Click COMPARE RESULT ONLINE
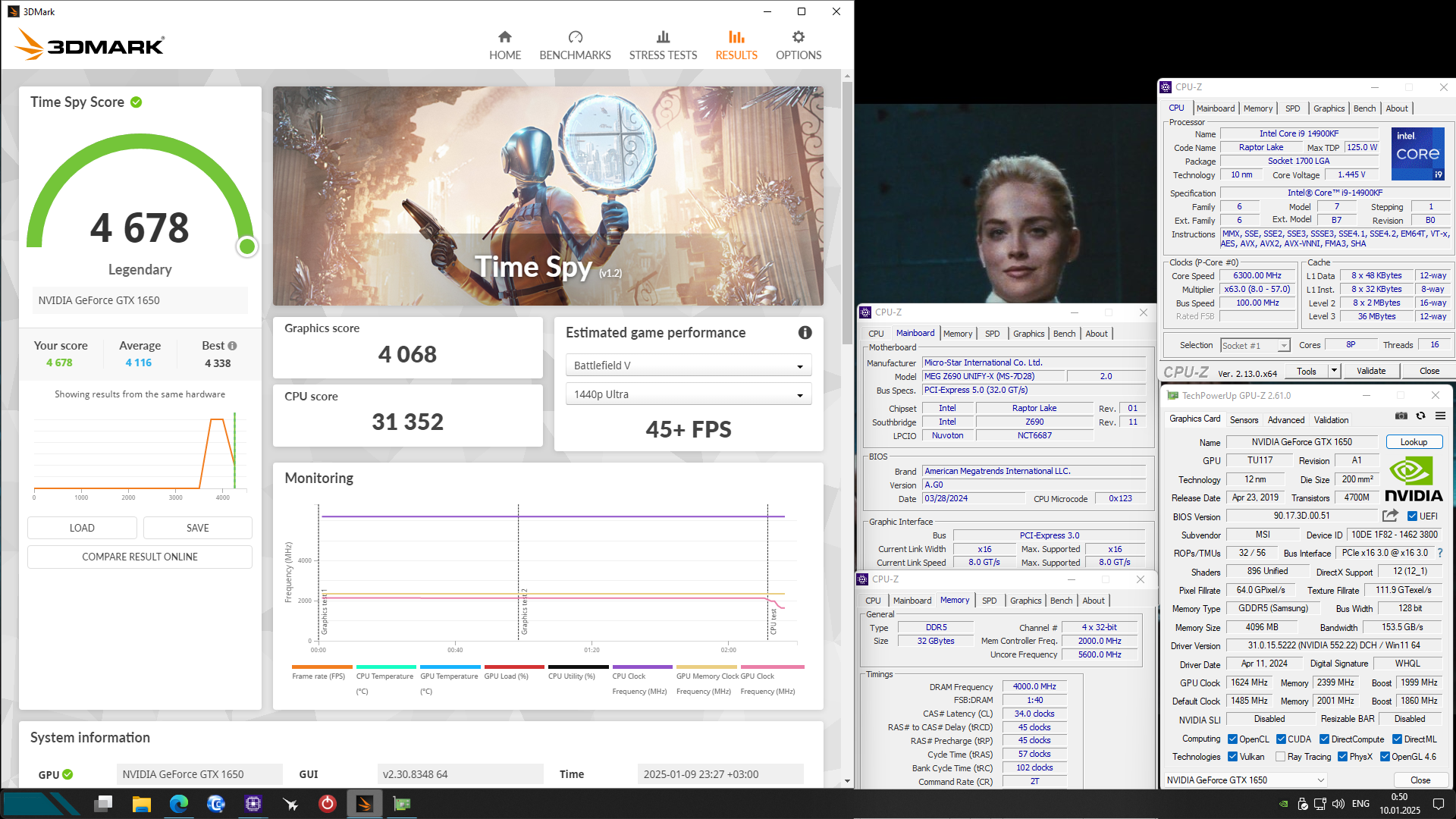Screen dimensions: 1456x819 click(x=140, y=557)
